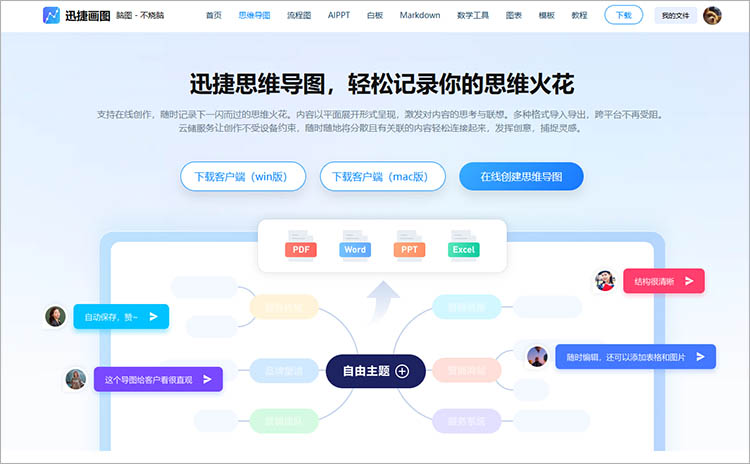
Task: Click send arrow on 随时编辑 bubble
Action: pos(700,356)
